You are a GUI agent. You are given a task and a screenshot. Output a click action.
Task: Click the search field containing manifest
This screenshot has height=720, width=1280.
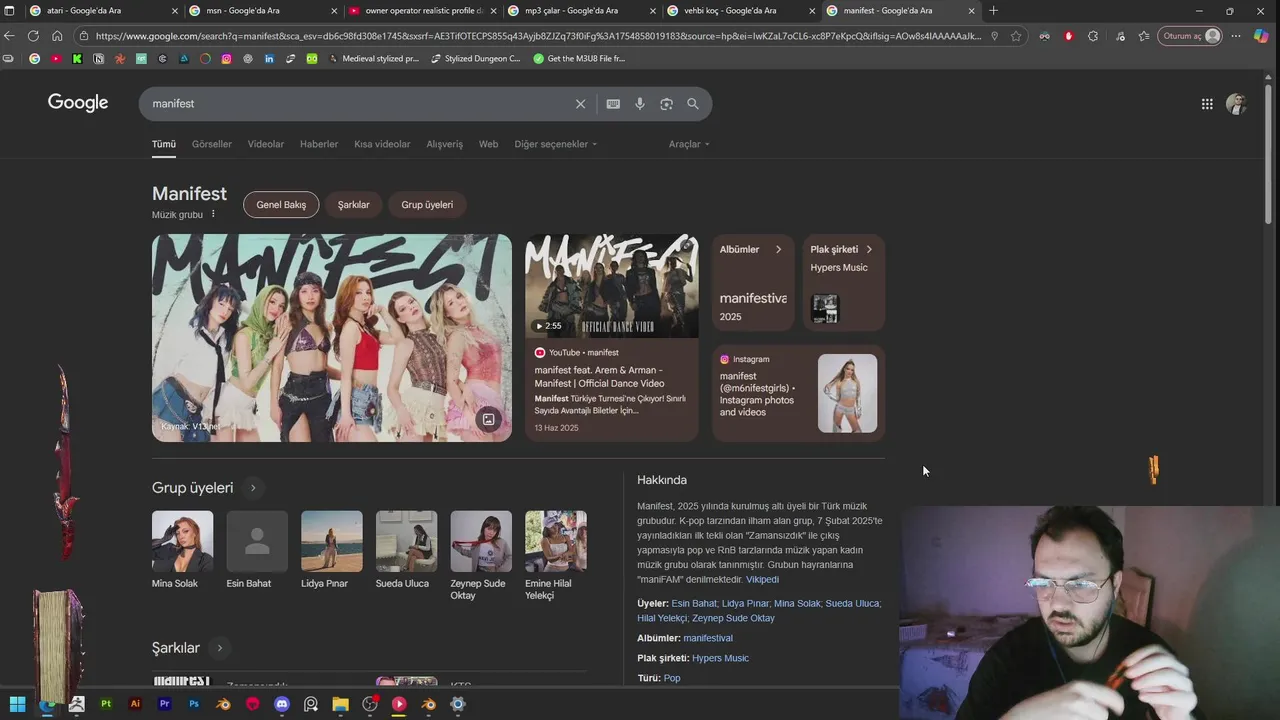(355, 104)
